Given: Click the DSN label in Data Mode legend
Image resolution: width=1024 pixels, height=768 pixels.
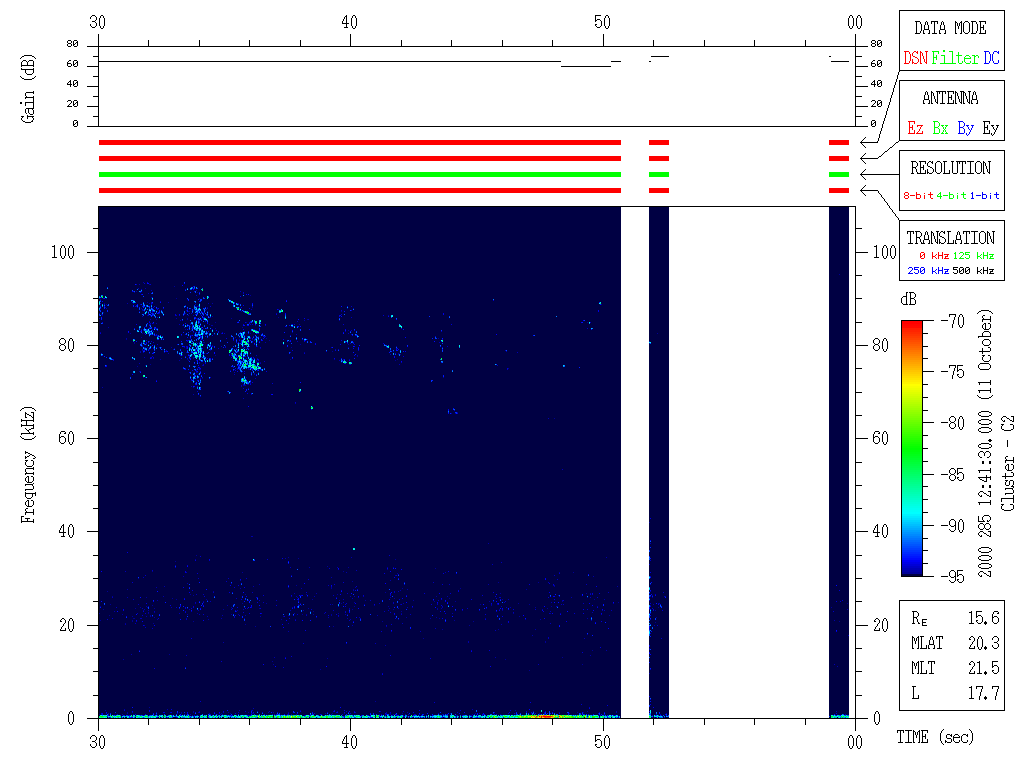Looking at the screenshot, I should [x=915, y=59].
